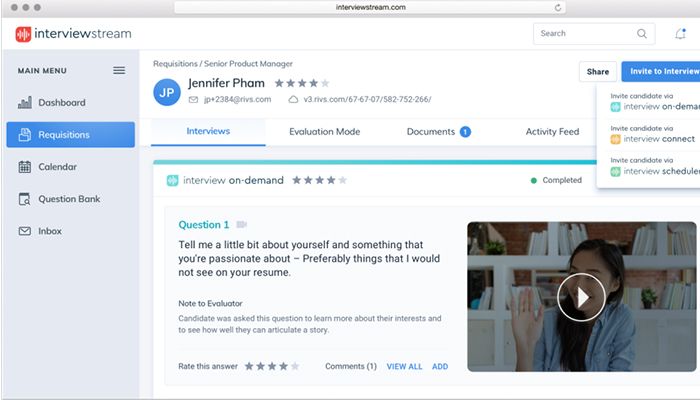Rate this answer one star

point(249,367)
